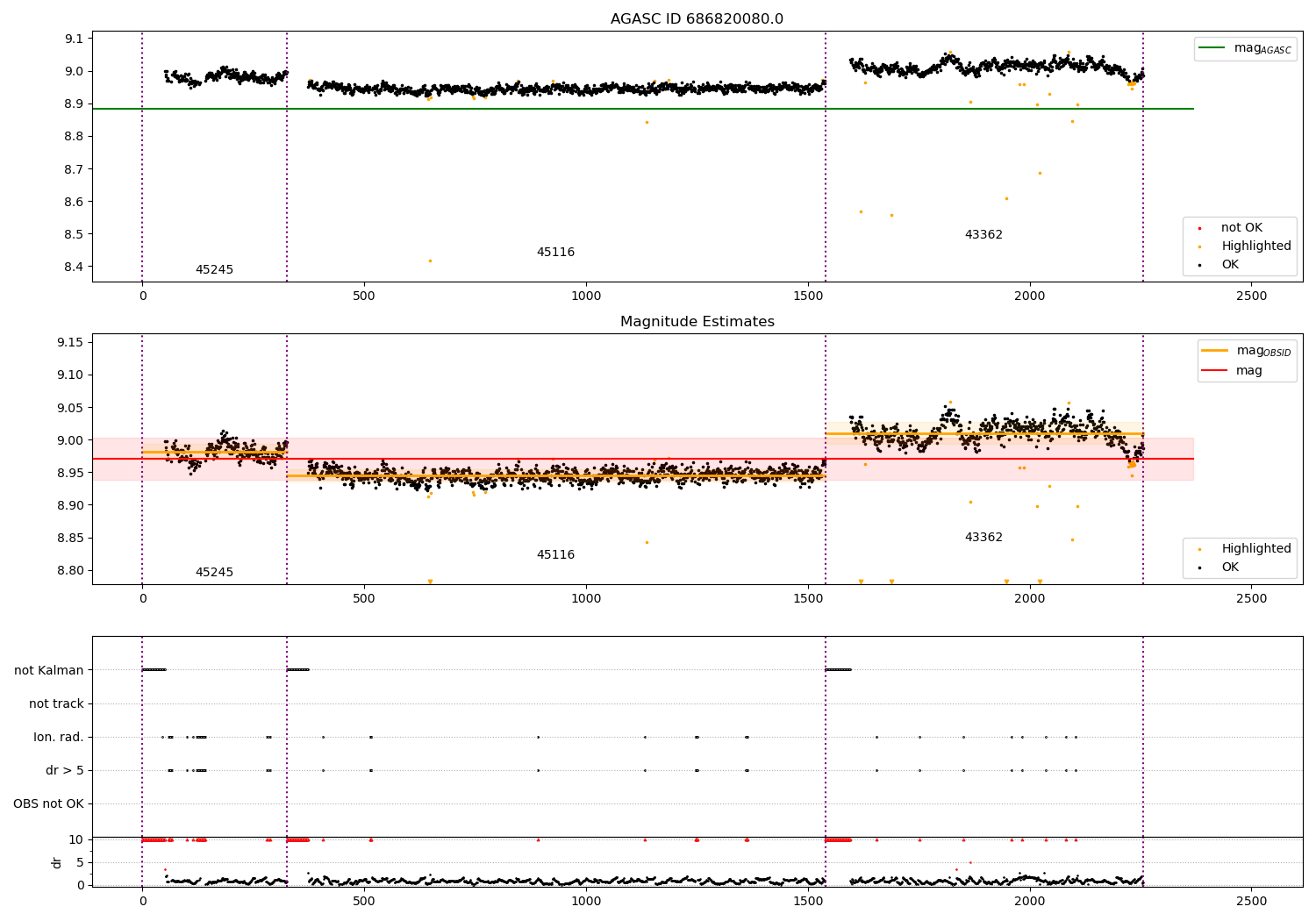Click the 9.00 y-axis tick label
The height and width of the screenshot is (921, 1316).
pyautogui.click(x=70, y=440)
